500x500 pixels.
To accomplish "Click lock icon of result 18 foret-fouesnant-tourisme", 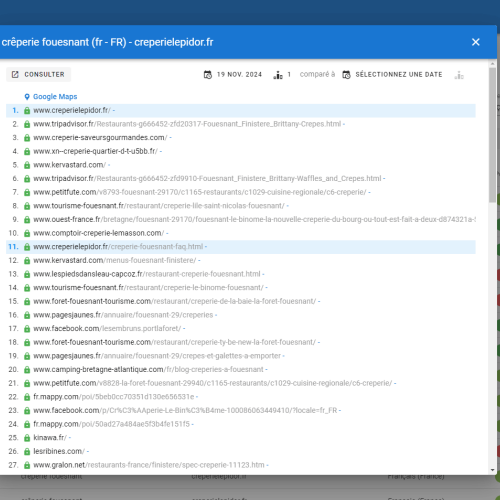I will [x=27, y=343].
